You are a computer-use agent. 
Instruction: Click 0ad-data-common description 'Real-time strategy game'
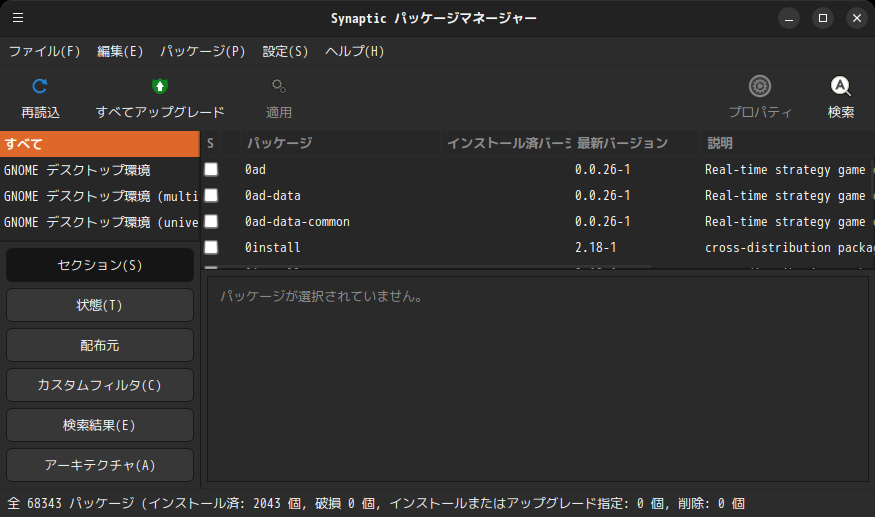coord(785,222)
